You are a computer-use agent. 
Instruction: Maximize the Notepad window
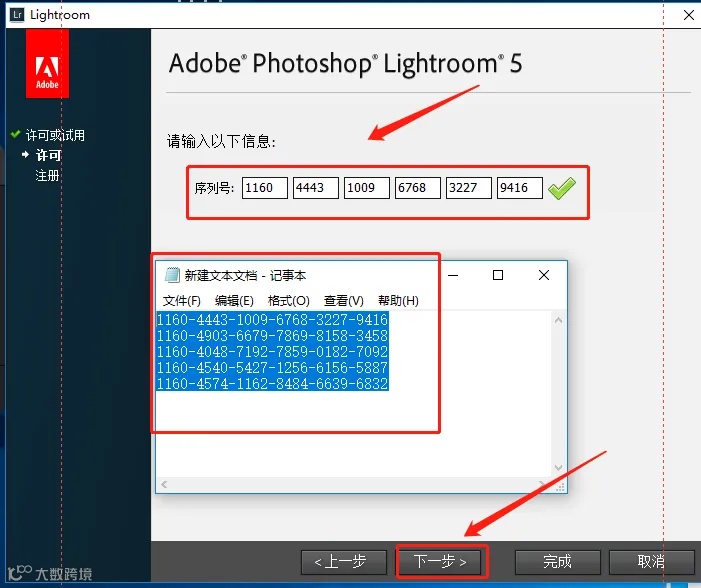[x=498, y=275]
